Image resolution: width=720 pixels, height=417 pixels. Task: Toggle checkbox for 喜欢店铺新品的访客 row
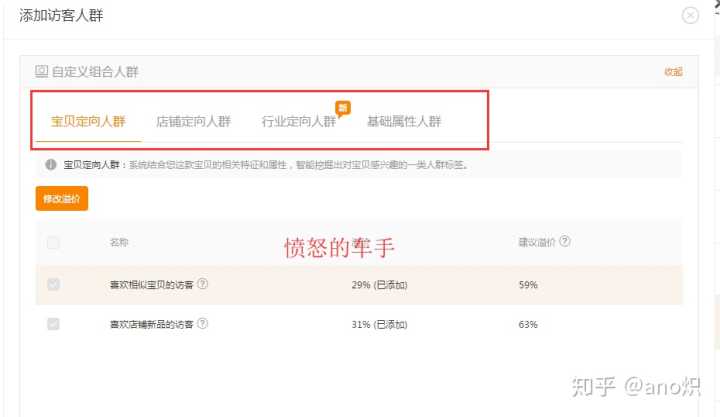click(x=53, y=324)
